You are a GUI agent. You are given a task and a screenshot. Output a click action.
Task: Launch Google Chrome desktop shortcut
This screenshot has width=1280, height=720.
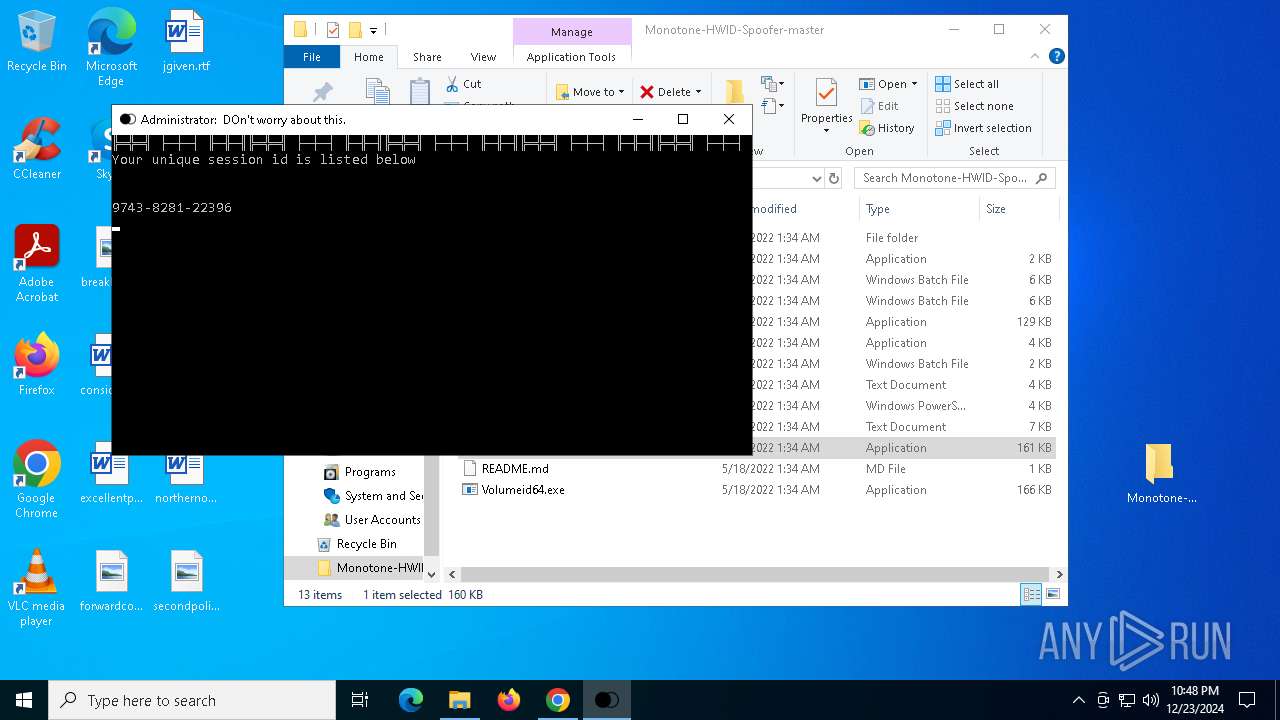coord(37,480)
